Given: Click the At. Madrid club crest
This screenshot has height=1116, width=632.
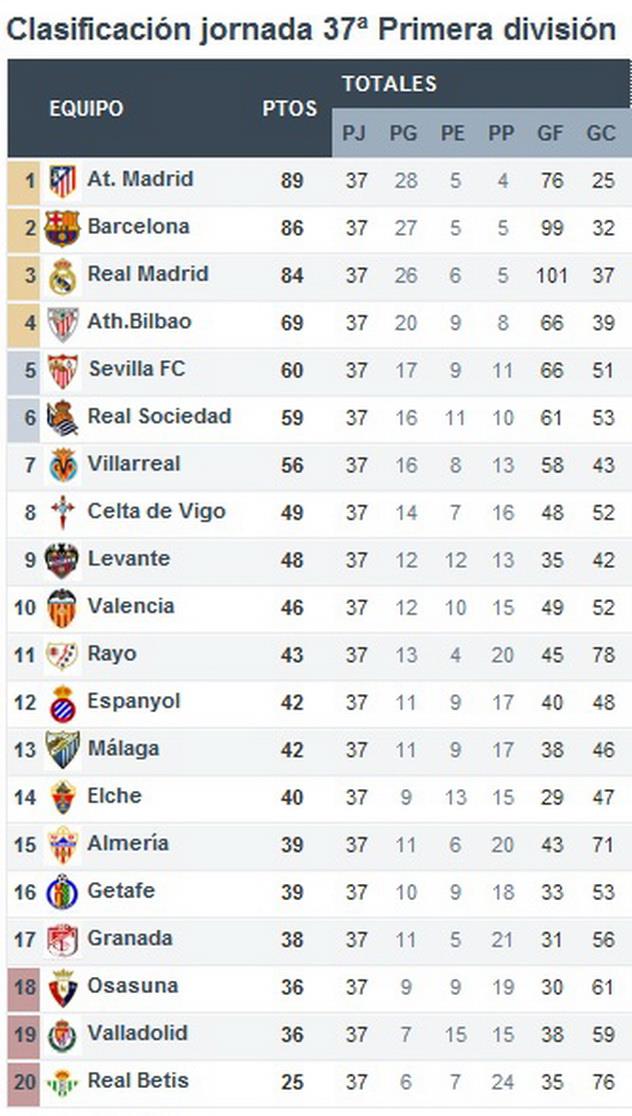Looking at the screenshot, I should pos(62,181).
